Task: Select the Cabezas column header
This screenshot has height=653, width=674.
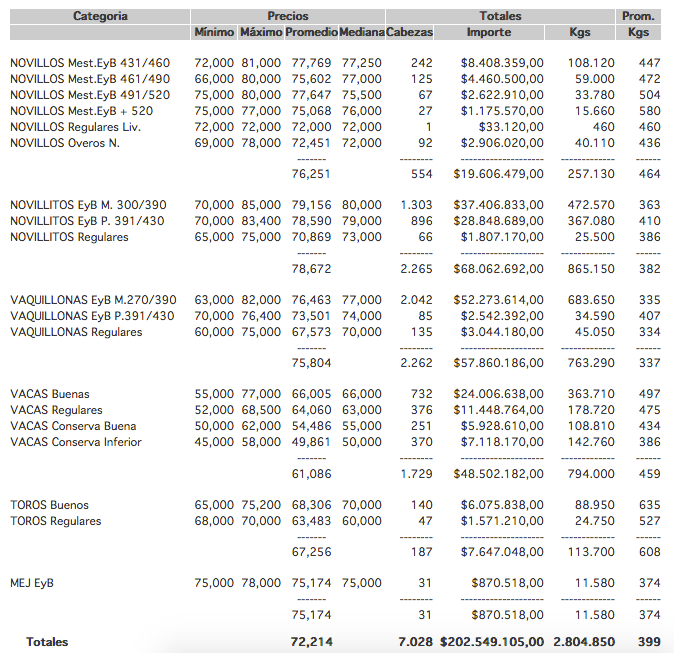Action: (410, 32)
